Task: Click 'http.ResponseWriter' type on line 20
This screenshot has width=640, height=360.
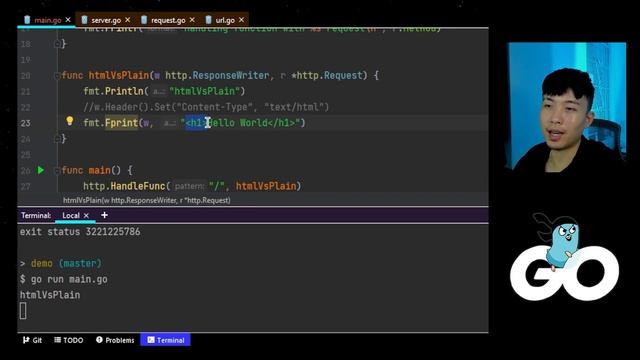Action: 217,76
